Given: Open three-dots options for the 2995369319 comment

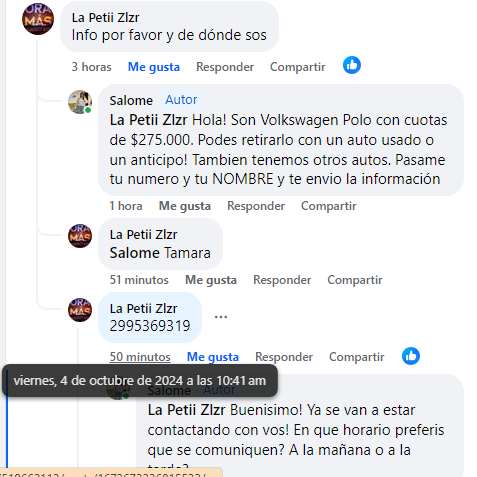Looking at the screenshot, I should [x=221, y=317].
